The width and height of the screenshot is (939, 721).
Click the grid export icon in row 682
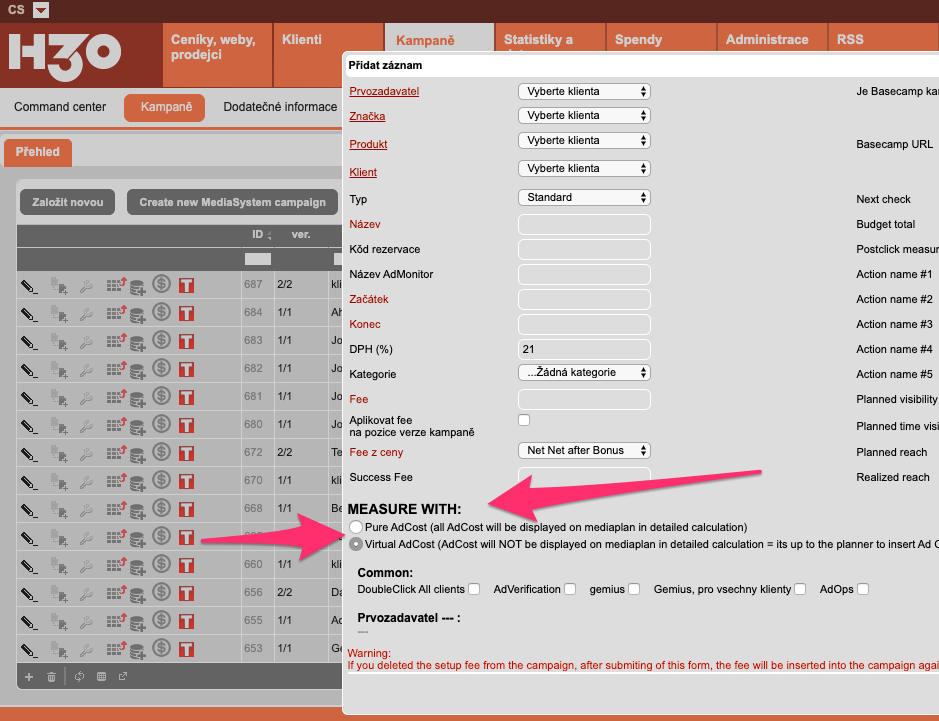coord(115,369)
